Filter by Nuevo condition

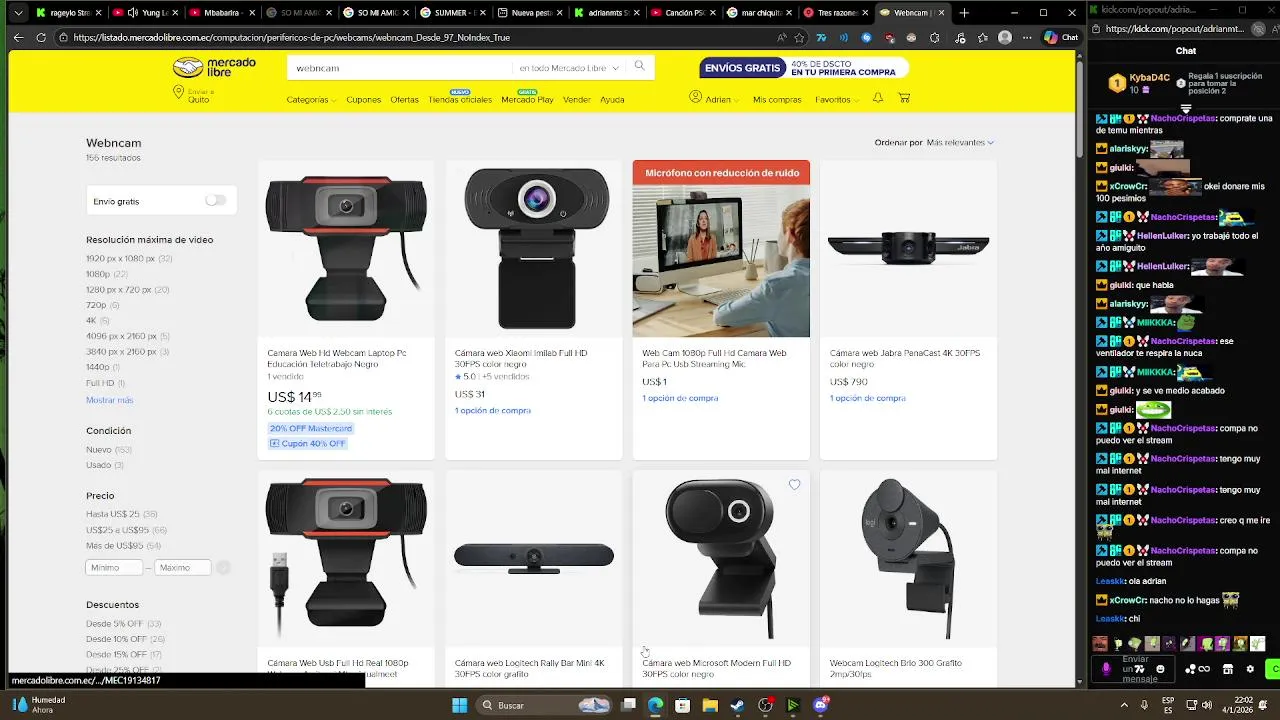click(x=109, y=450)
